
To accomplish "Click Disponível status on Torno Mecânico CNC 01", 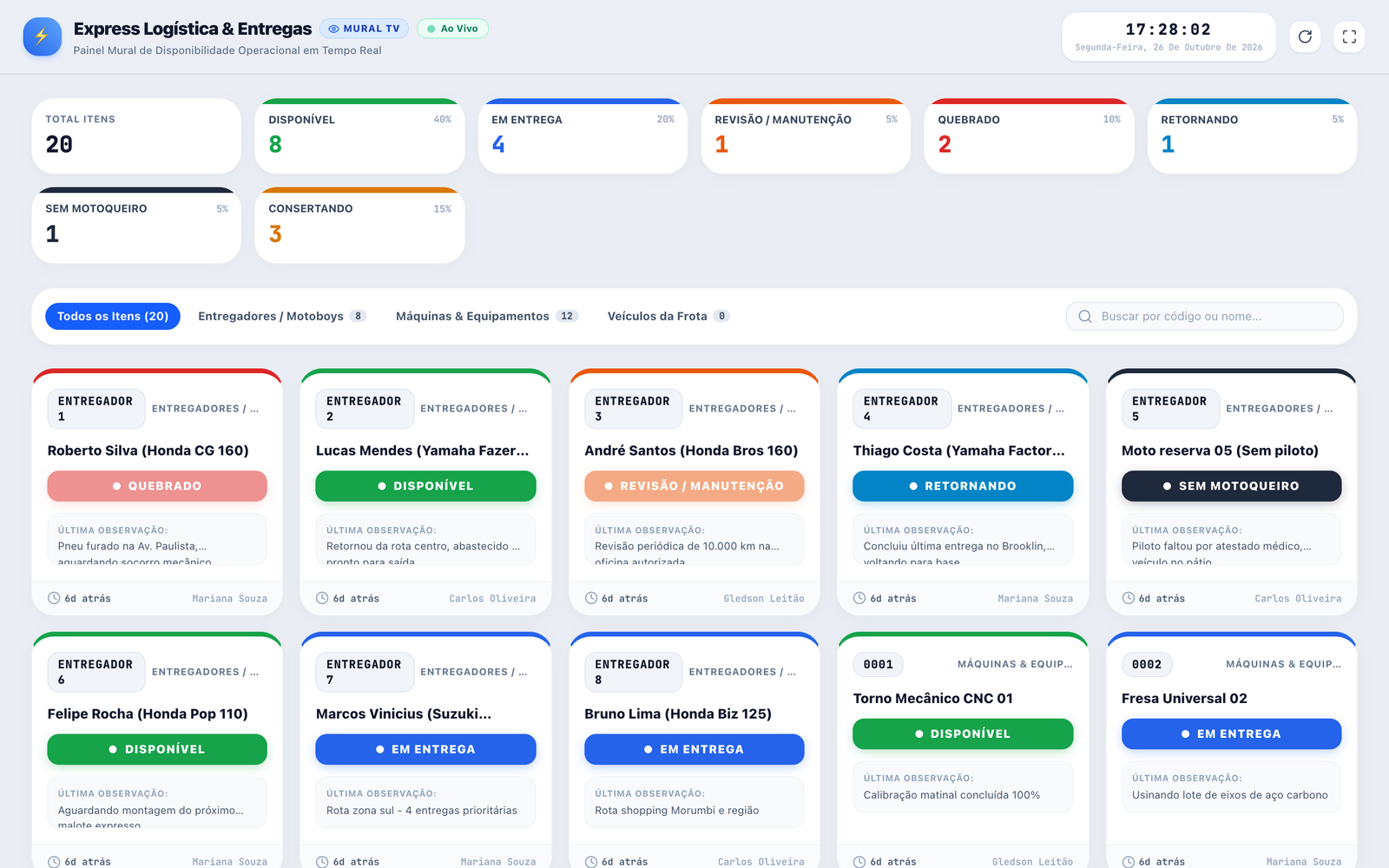I will click(963, 733).
